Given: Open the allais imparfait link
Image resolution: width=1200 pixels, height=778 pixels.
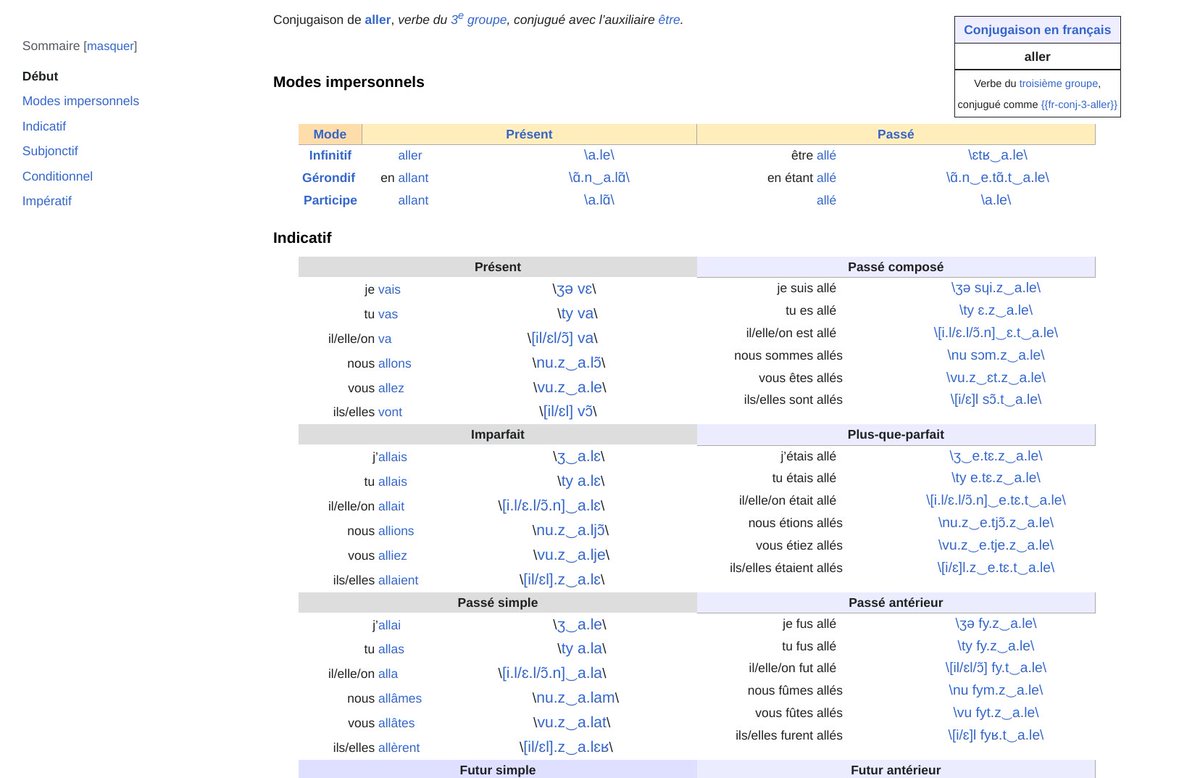Looking at the screenshot, I should pyautogui.click(x=392, y=456).
